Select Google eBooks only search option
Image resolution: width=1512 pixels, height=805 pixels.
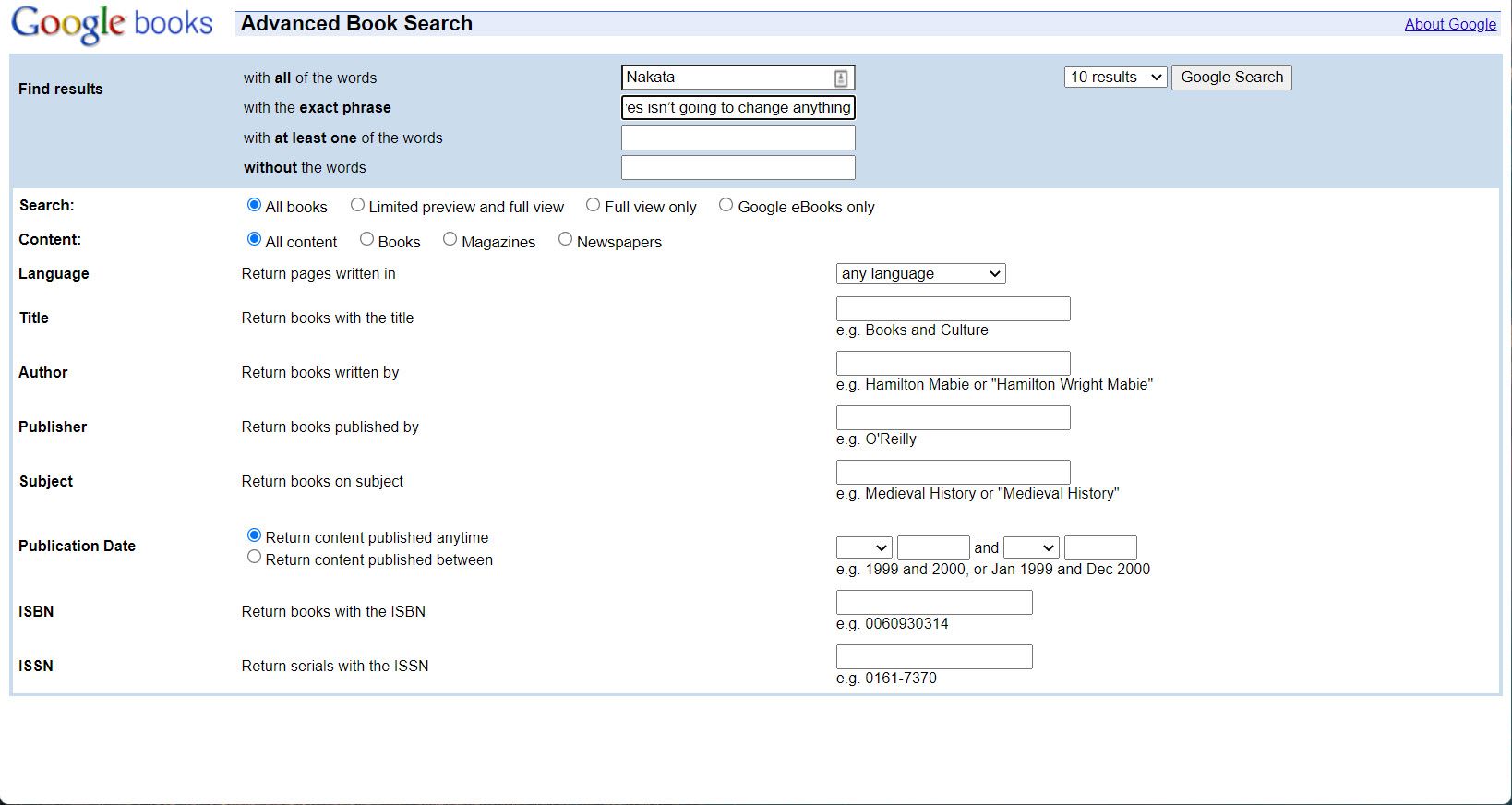[x=726, y=205]
